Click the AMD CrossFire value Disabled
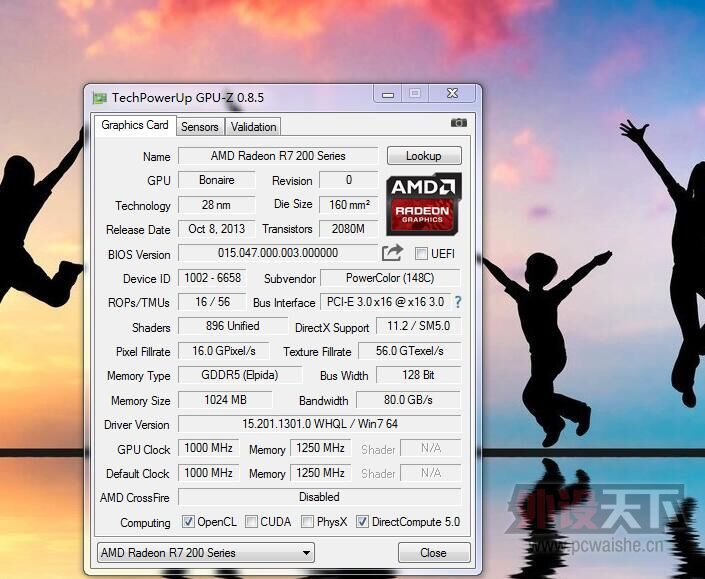 [x=320, y=497]
